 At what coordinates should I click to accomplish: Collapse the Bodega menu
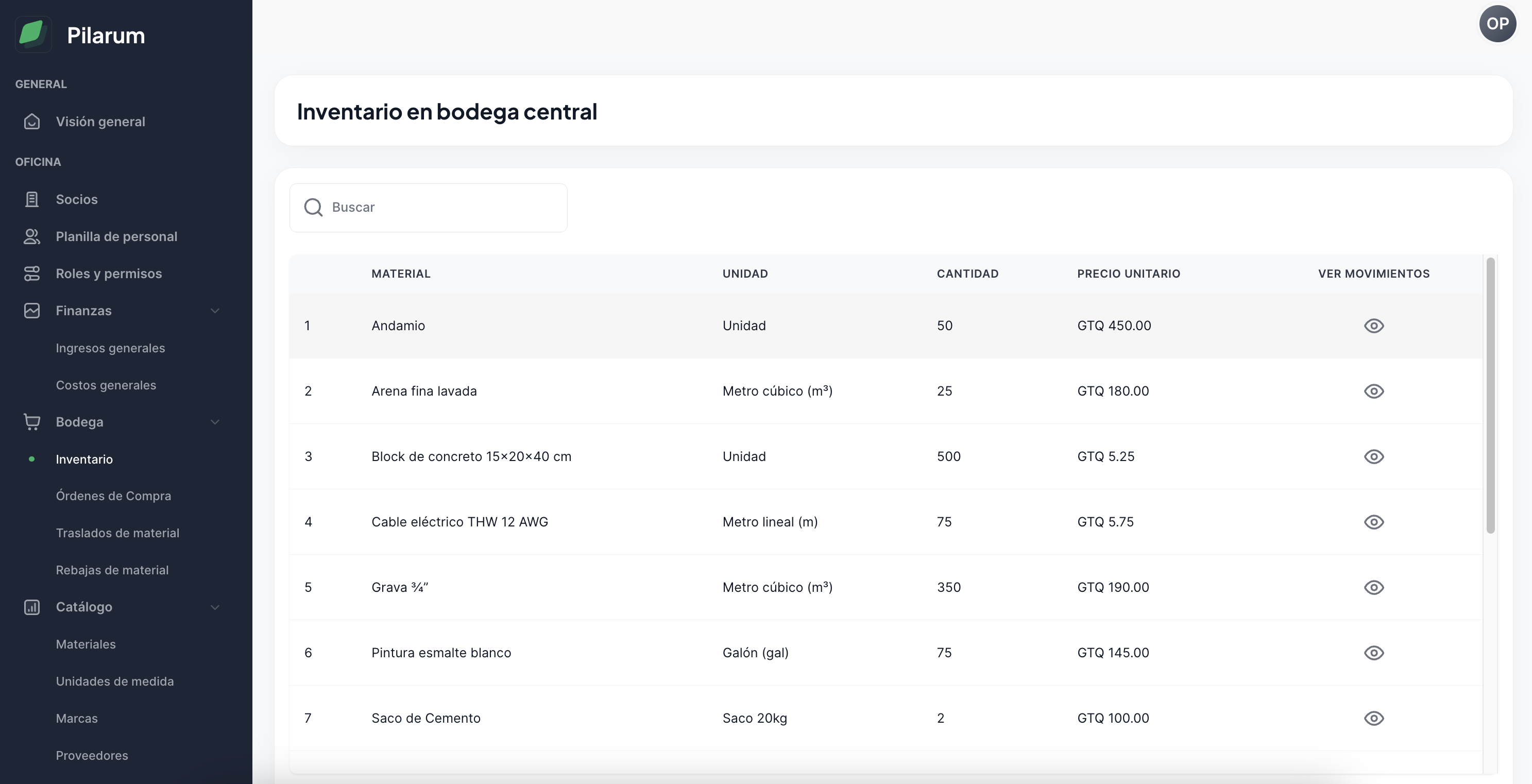[x=215, y=422]
